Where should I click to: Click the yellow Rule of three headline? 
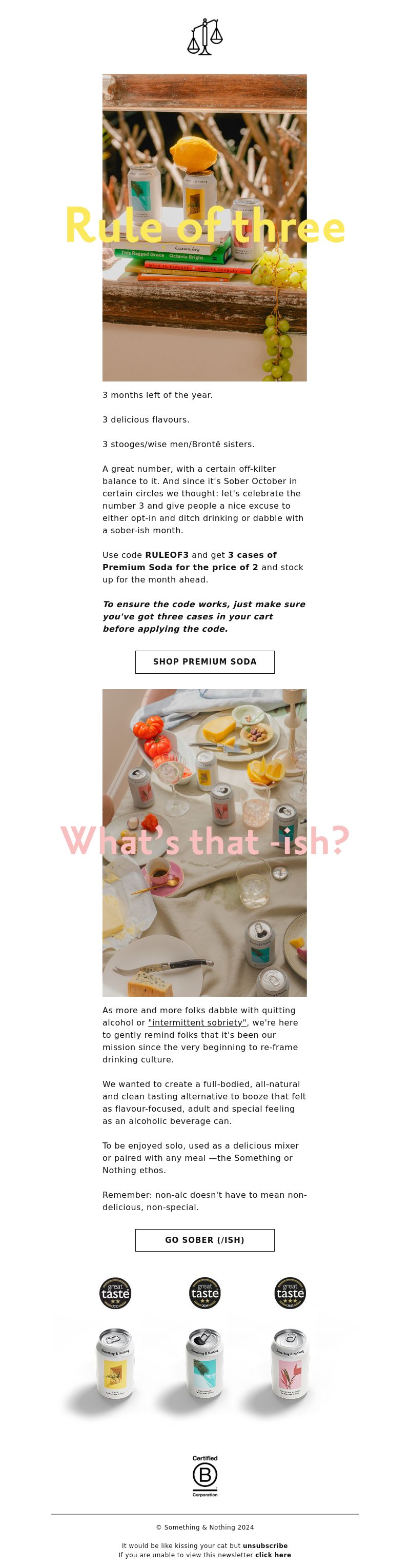[x=205, y=225]
